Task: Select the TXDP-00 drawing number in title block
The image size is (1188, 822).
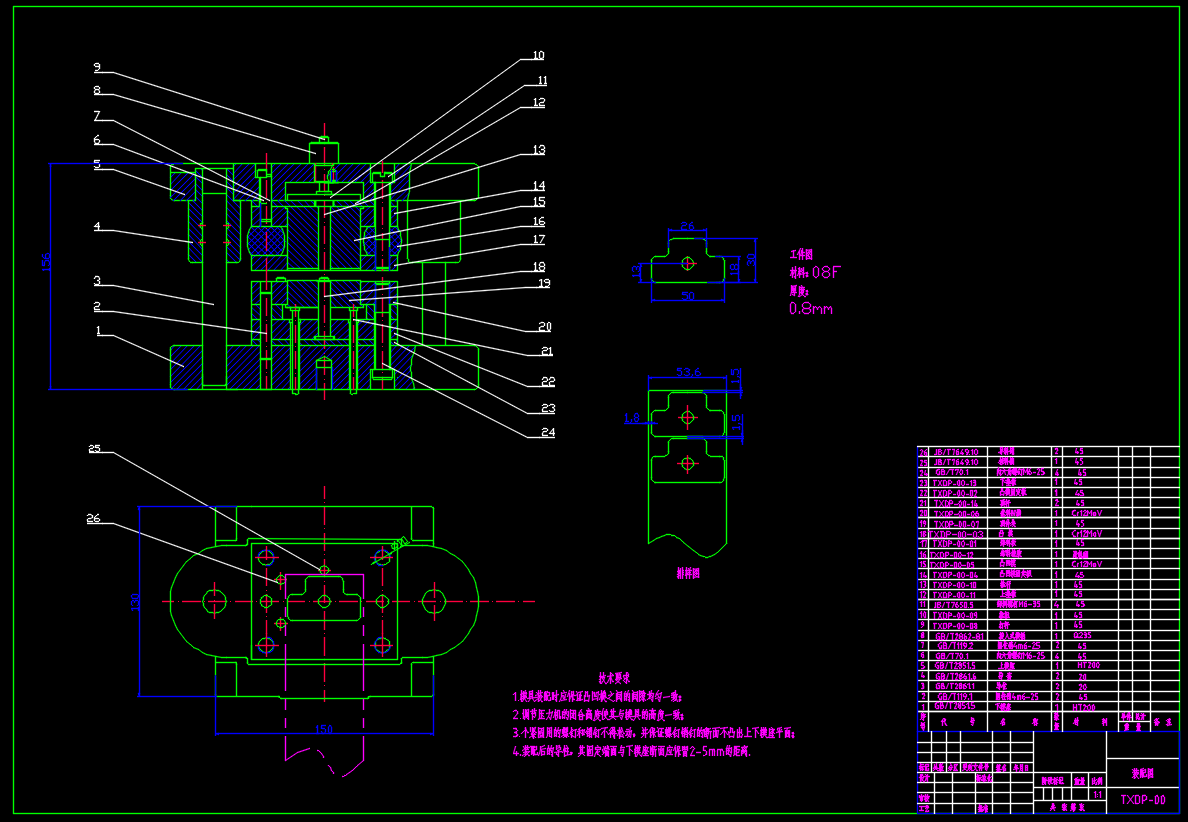Action: [1142, 800]
